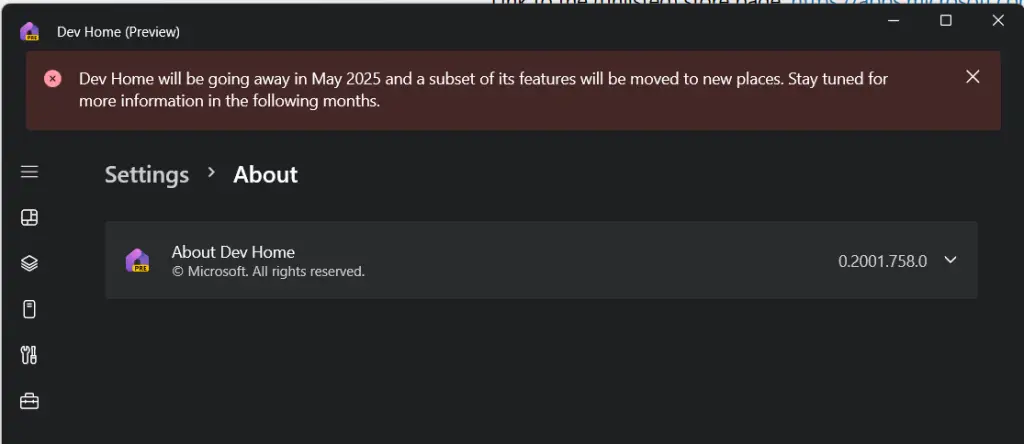Click the About Dev Home title text
Viewport: 1024px width, 444px height.
[x=233, y=252]
